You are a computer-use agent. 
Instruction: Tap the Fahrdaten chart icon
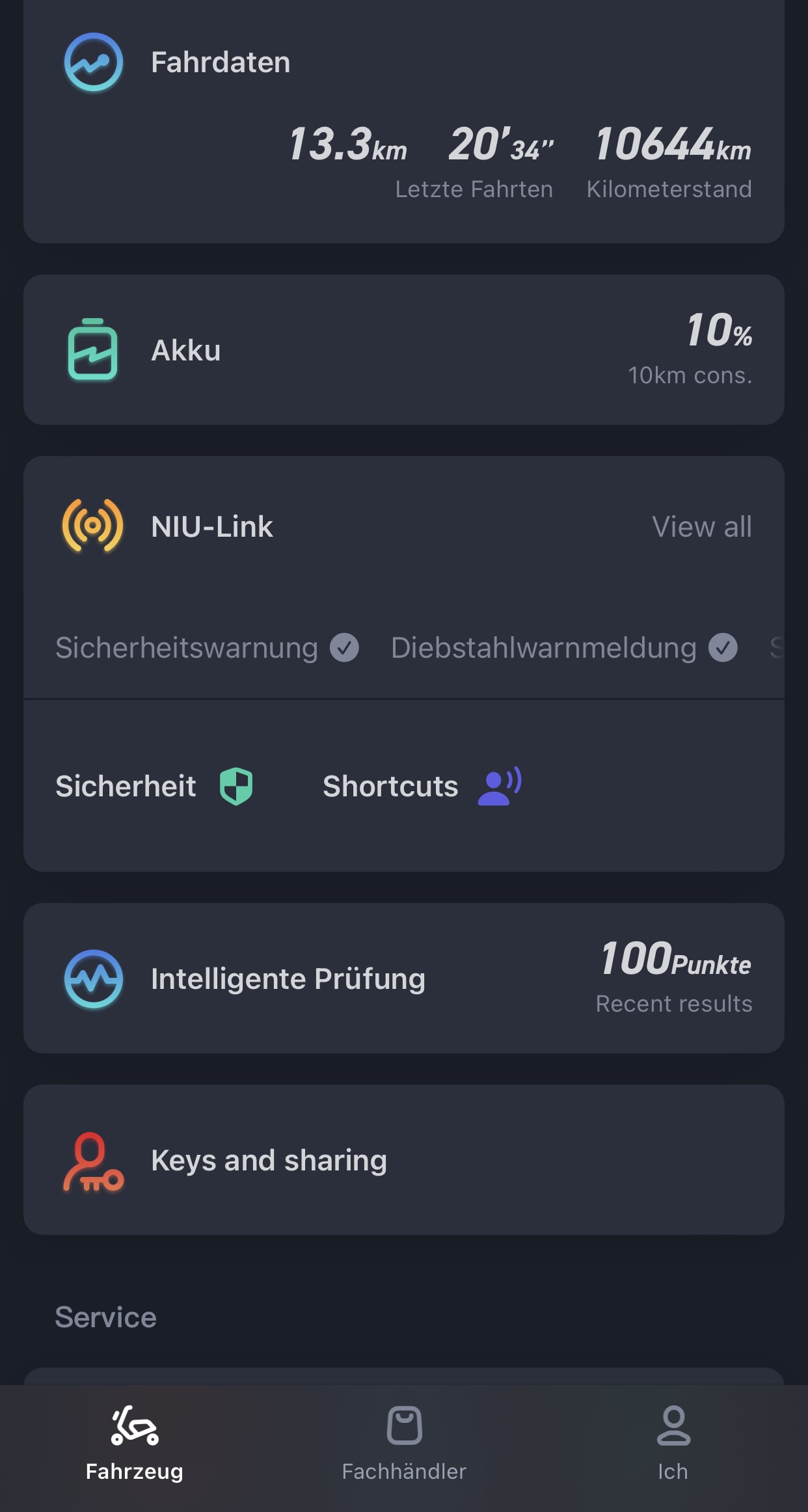94,62
